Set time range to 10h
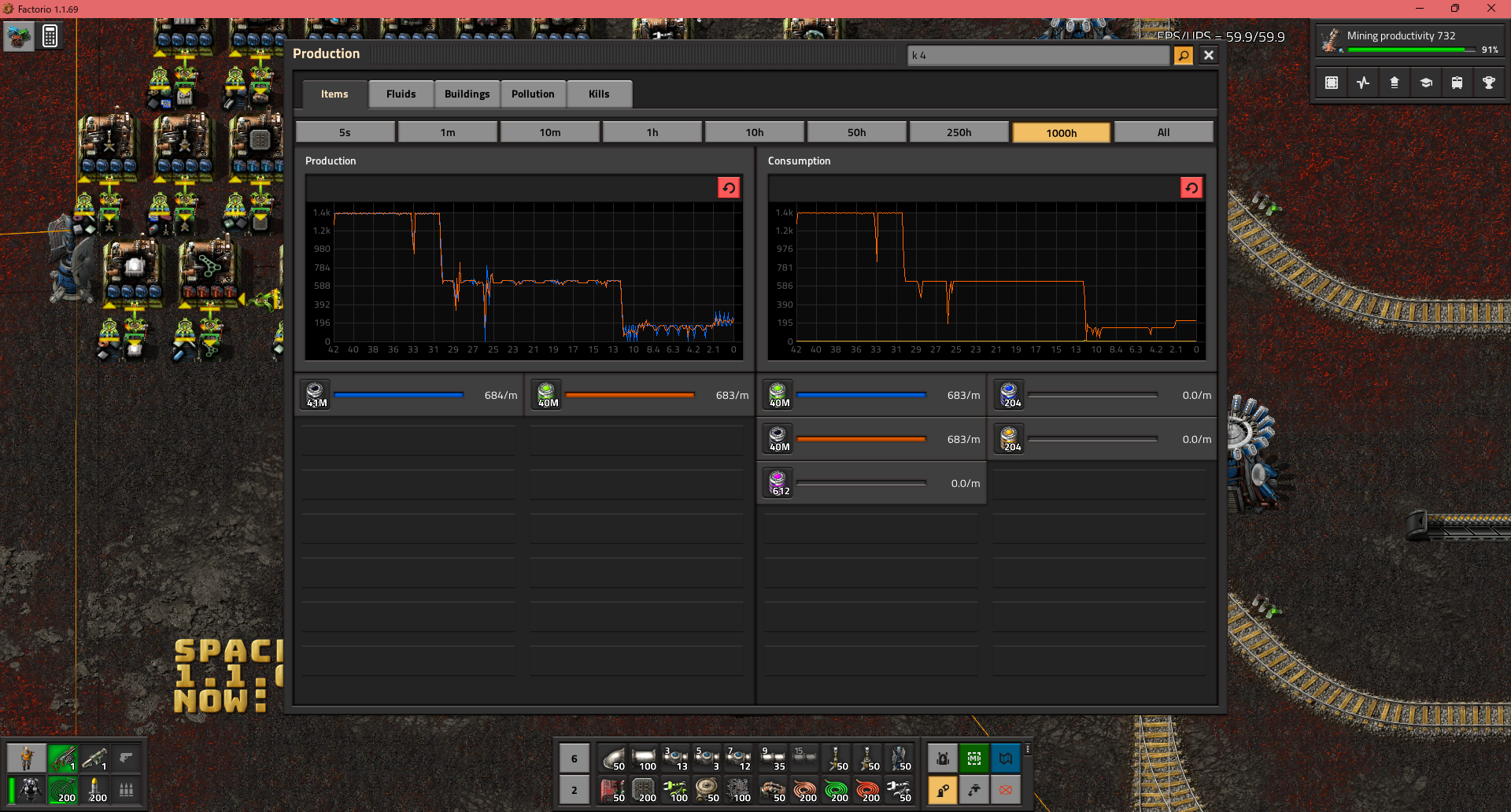This screenshot has width=1511, height=812. tap(755, 132)
